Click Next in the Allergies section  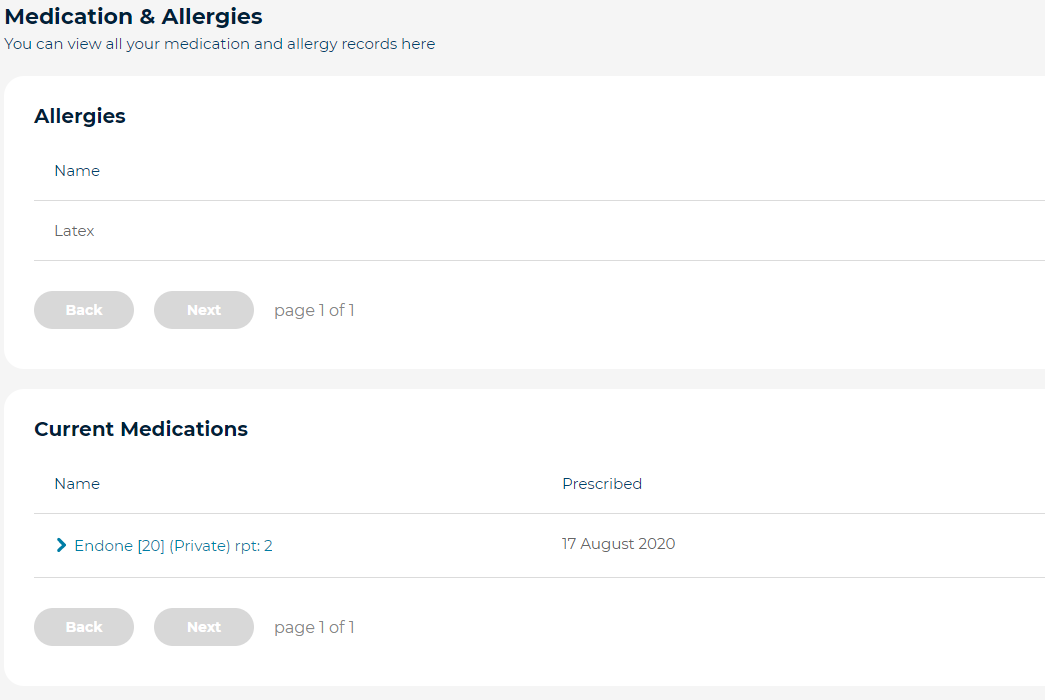coord(203,310)
